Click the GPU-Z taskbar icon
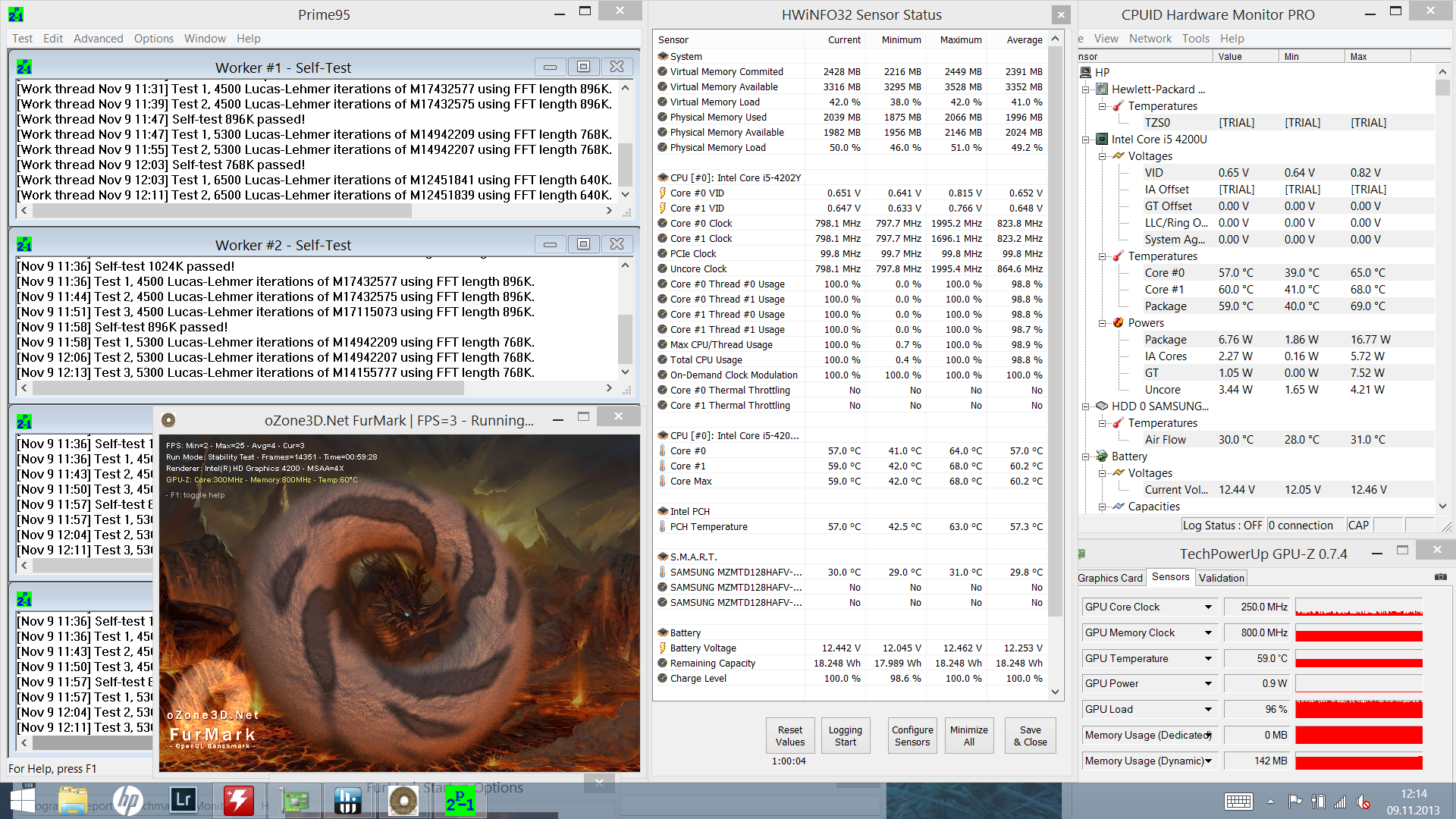 point(296,801)
